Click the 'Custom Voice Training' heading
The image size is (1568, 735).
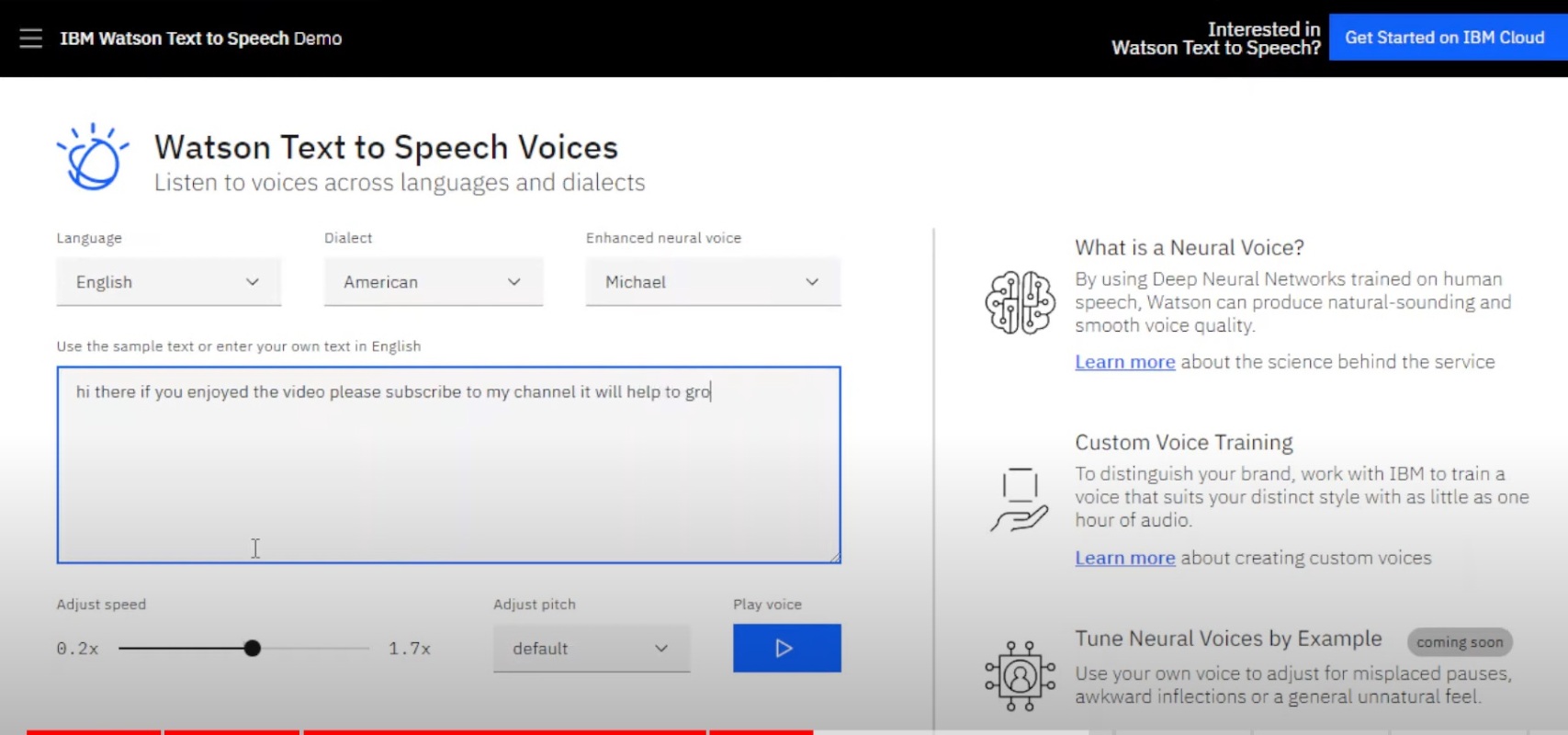(1184, 442)
